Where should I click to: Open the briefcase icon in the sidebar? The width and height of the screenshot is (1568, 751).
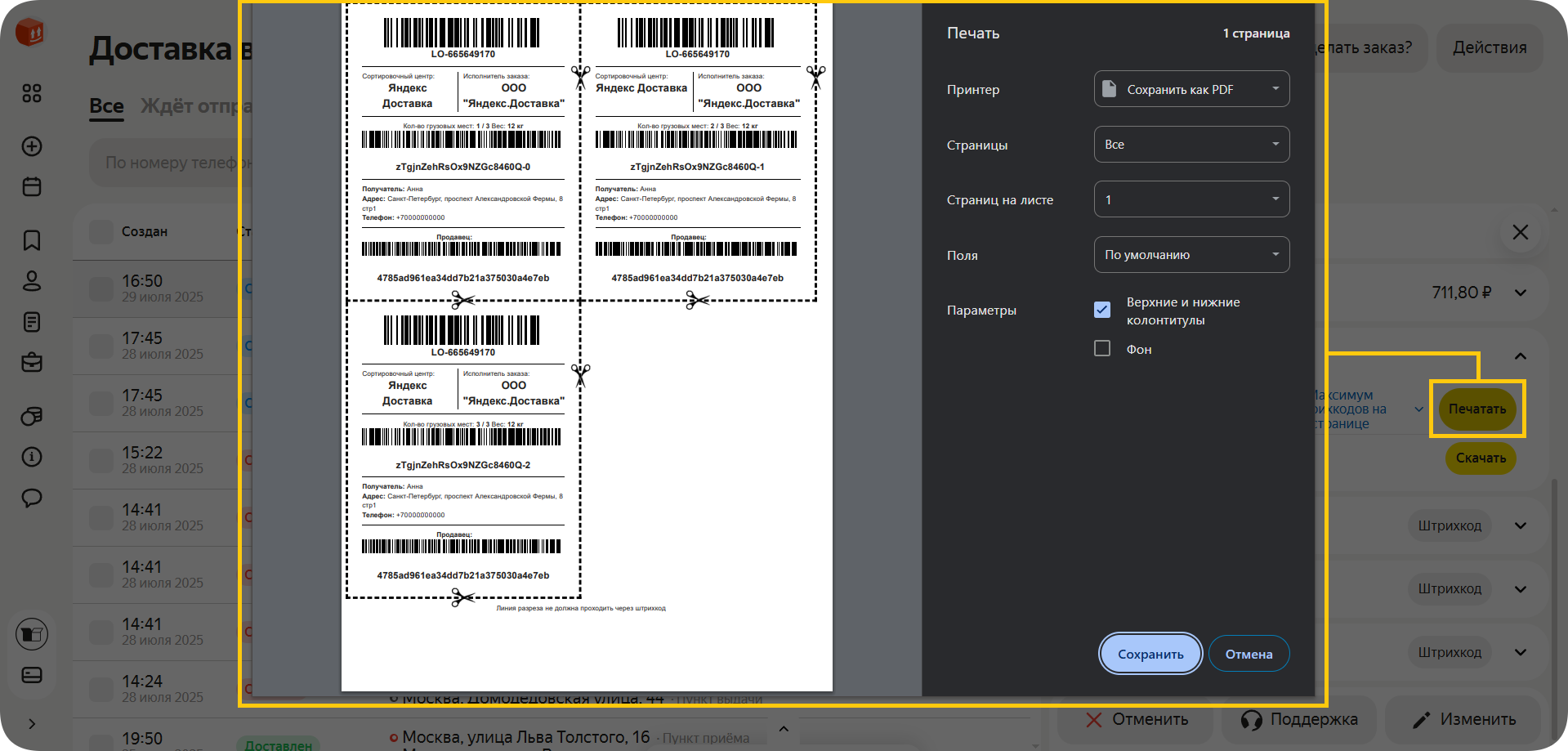pos(32,362)
